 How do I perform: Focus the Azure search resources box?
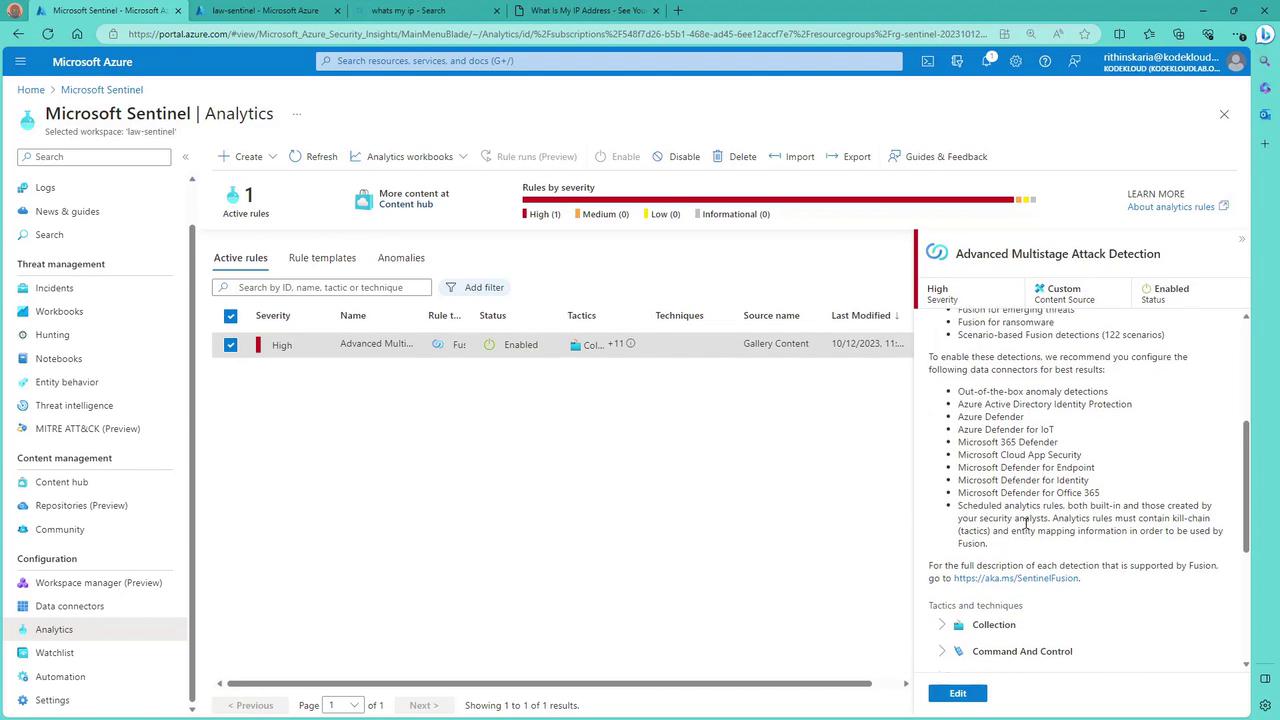pos(609,61)
